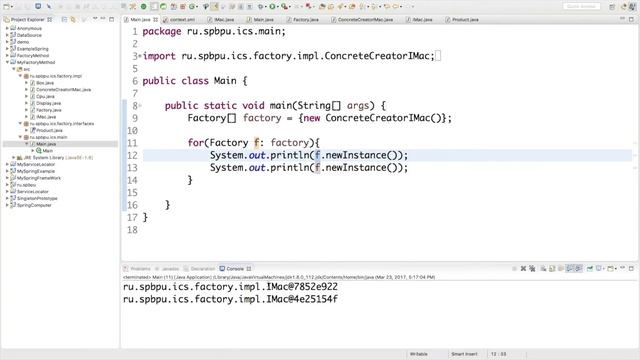Expand the ExampleSpring project
The image size is (640, 360).
[7, 49]
